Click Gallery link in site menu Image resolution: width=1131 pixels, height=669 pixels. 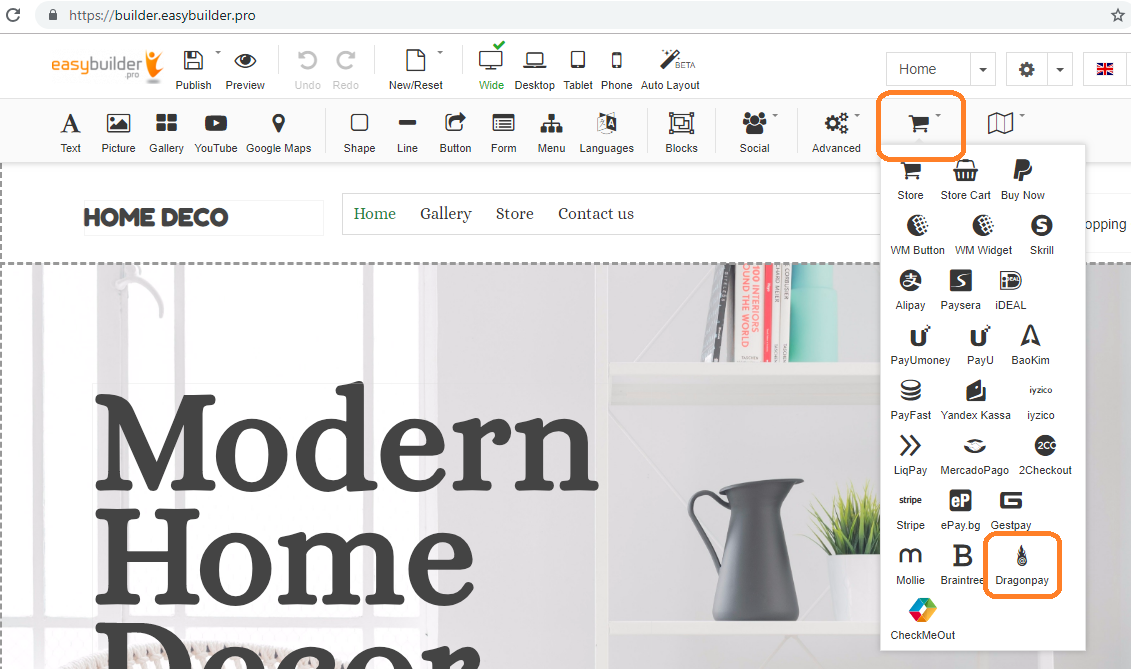click(x=446, y=214)
